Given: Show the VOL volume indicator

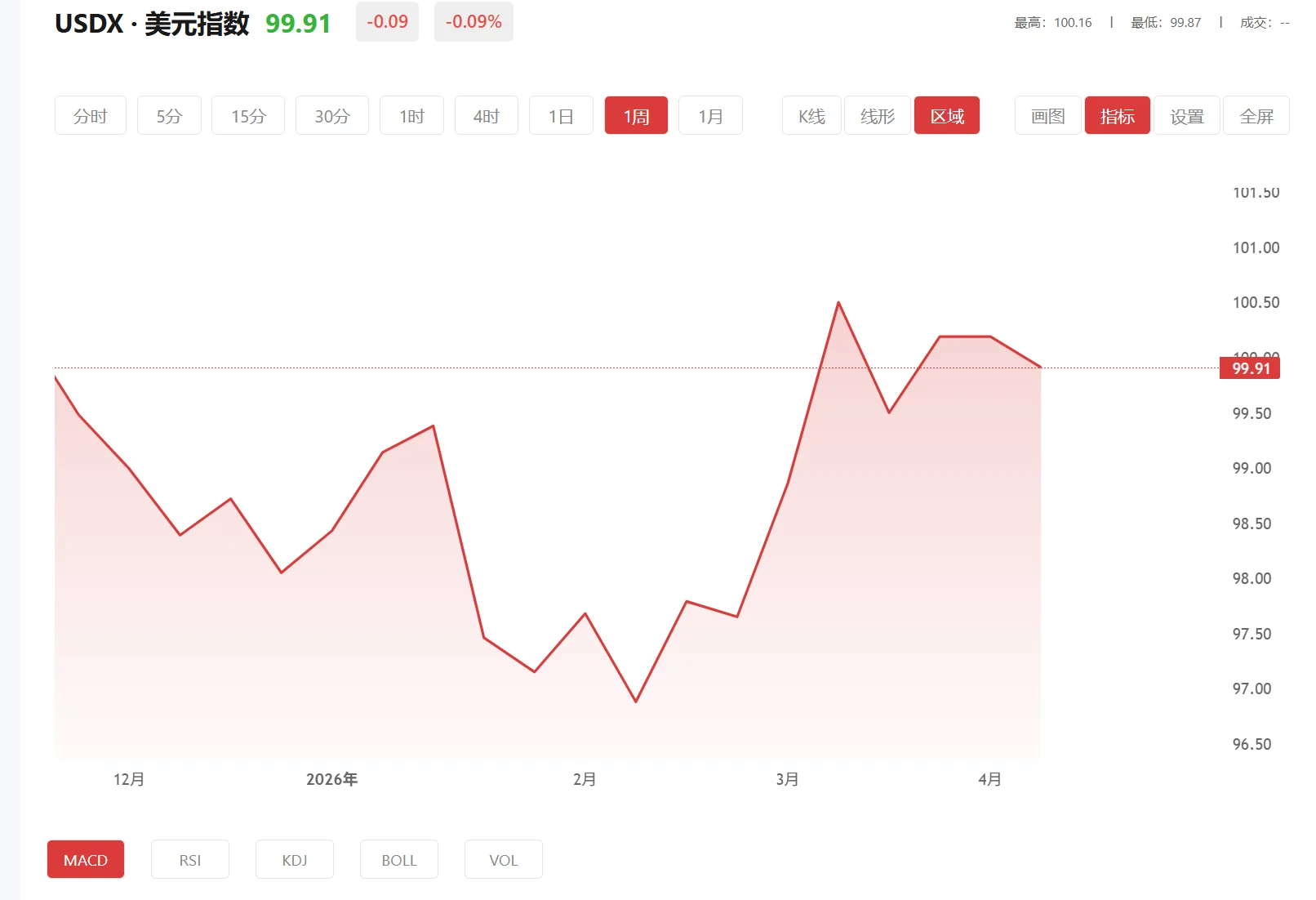Looking at the screenshot, I should [x=503, y=859].
